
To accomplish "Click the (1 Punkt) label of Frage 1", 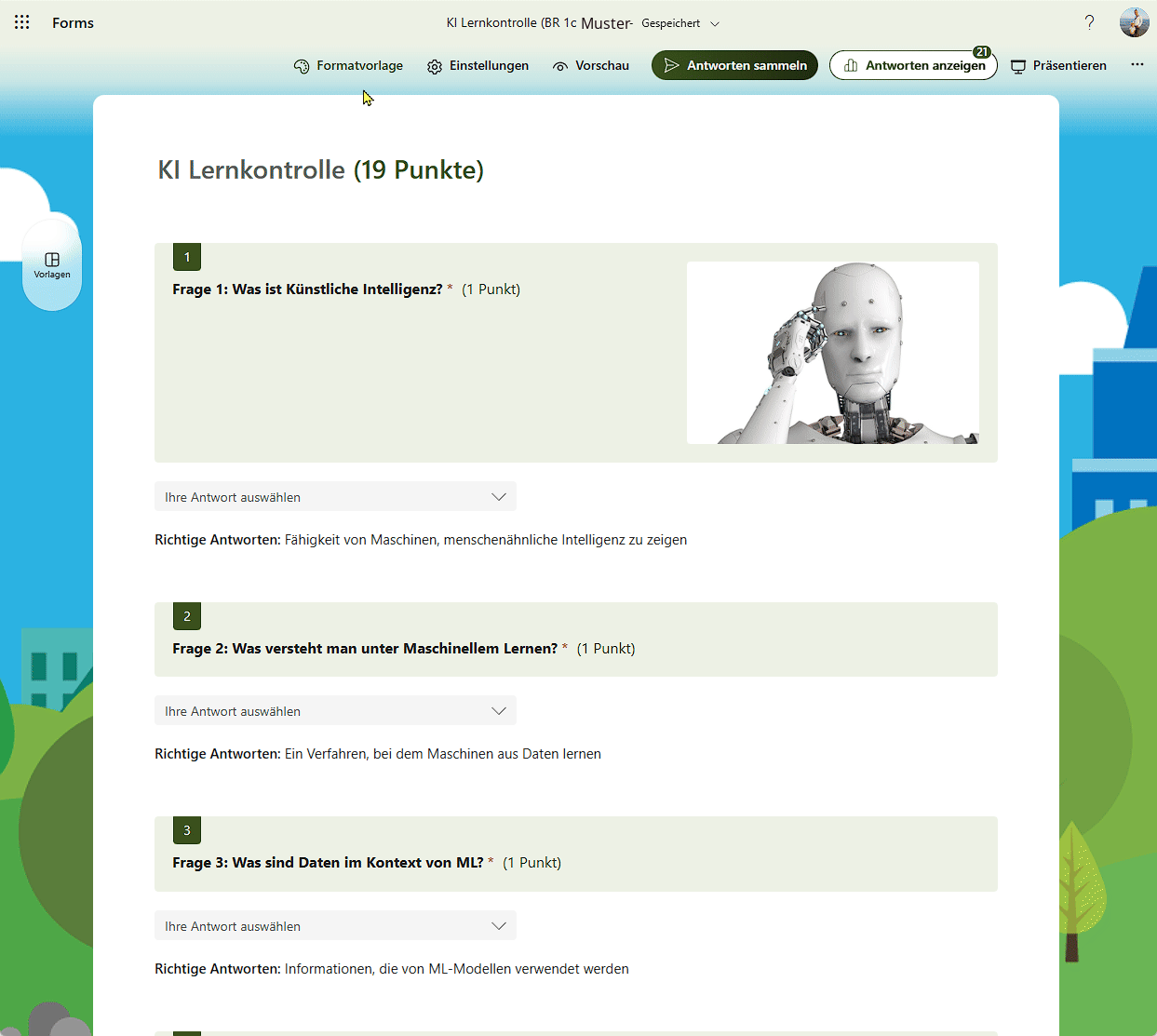I will click(x=491, y=289).
